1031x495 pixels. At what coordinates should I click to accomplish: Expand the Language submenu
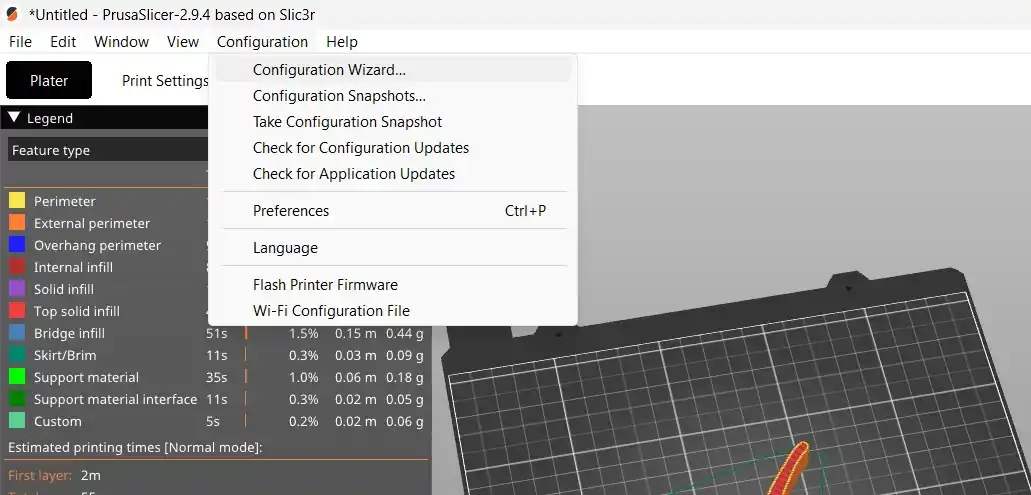point(285,248)
